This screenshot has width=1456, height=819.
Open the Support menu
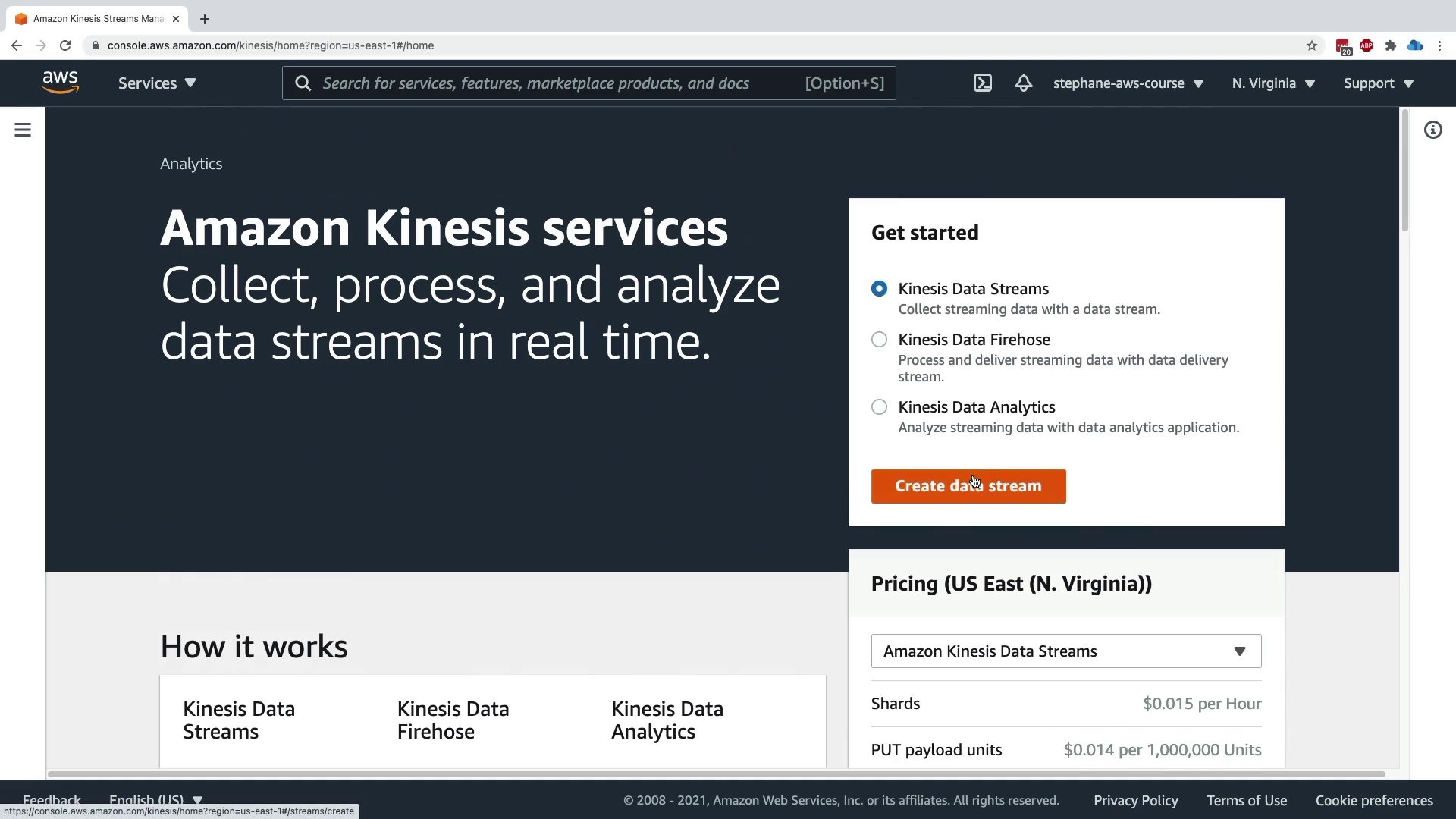pos(1378,83)
